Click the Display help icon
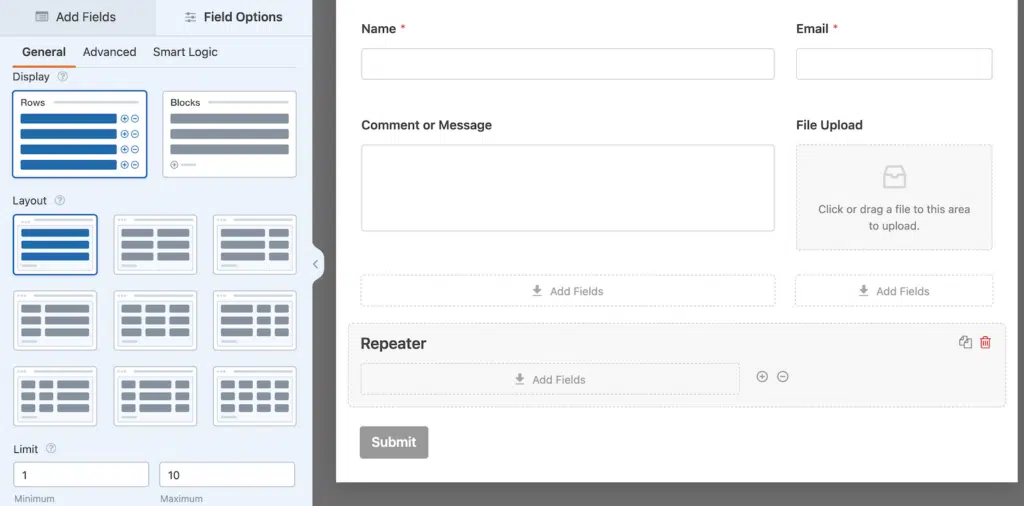The image size is (1024, 506). 63,76
